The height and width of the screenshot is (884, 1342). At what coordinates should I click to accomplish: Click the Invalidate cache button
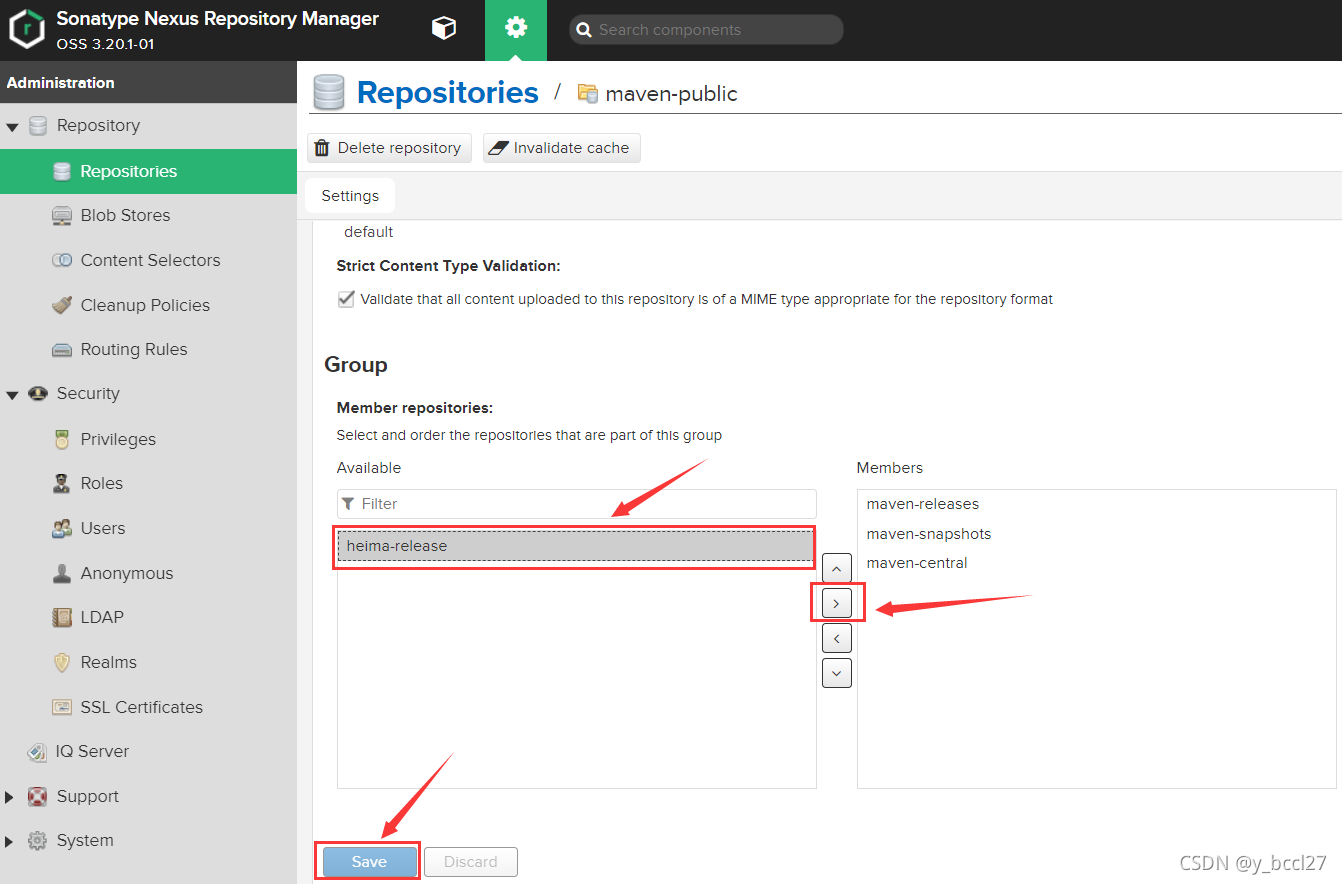[561, 148]
